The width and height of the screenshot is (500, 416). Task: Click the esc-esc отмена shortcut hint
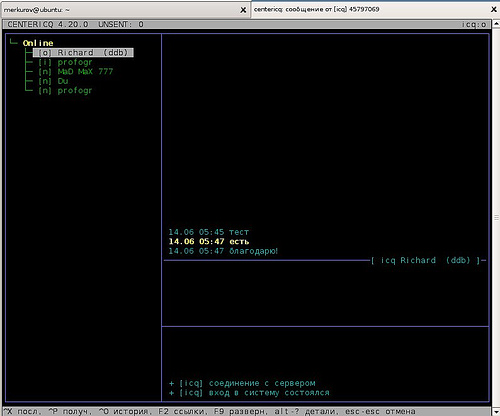pos(380,411)
